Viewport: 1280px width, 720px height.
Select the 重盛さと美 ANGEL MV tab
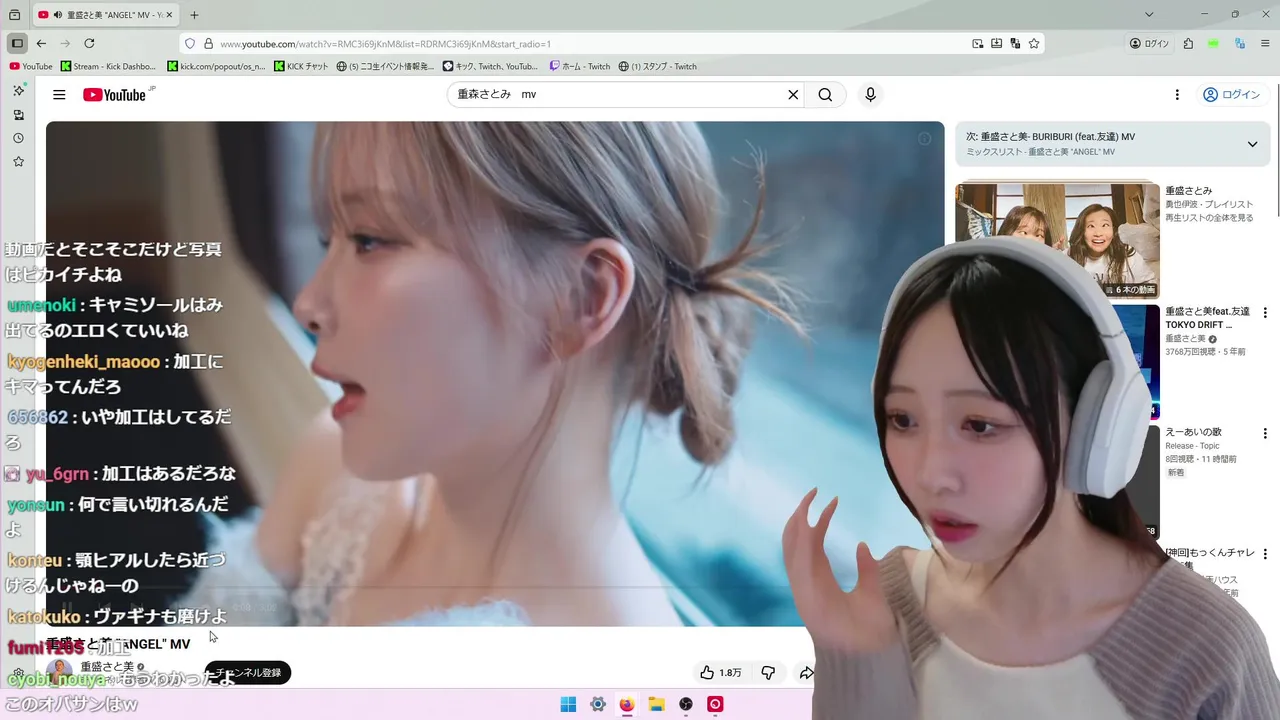click(x=104, y=15)
